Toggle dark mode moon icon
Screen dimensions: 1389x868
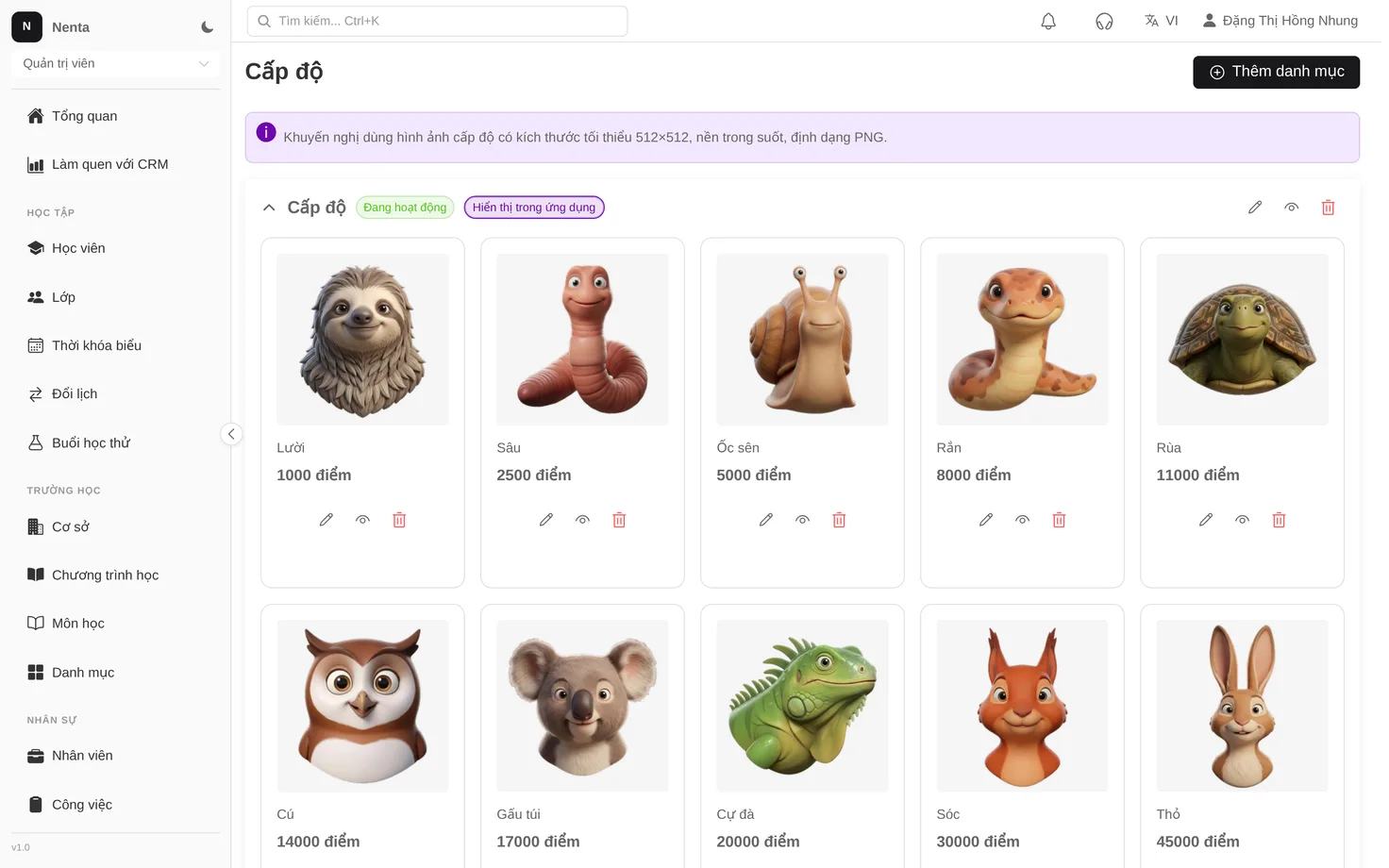click(x=208, y=27)
